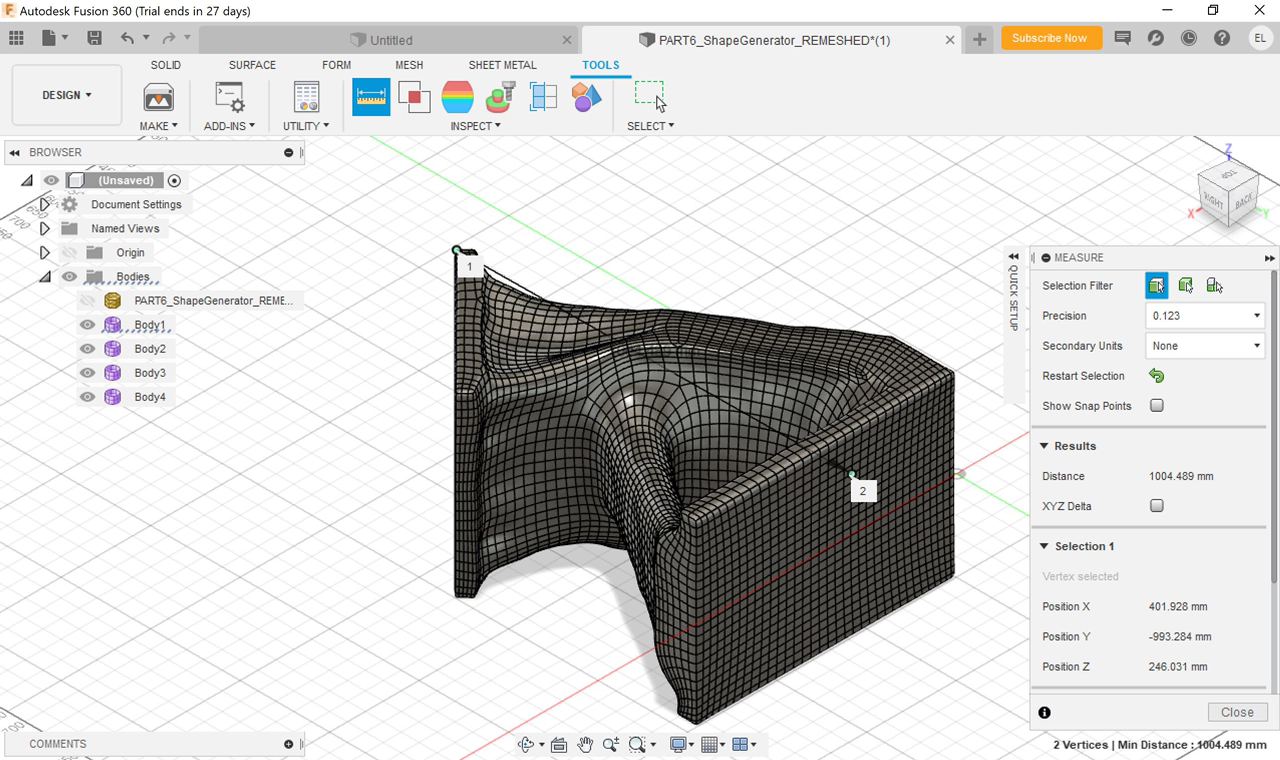Click the Undo arrow
The height and width of the screenshot is (760, 1280).
127,38
